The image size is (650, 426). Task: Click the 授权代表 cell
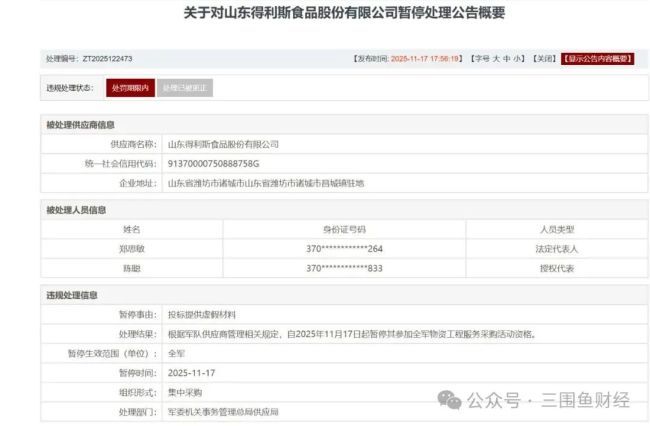click(x=557, y=268)
